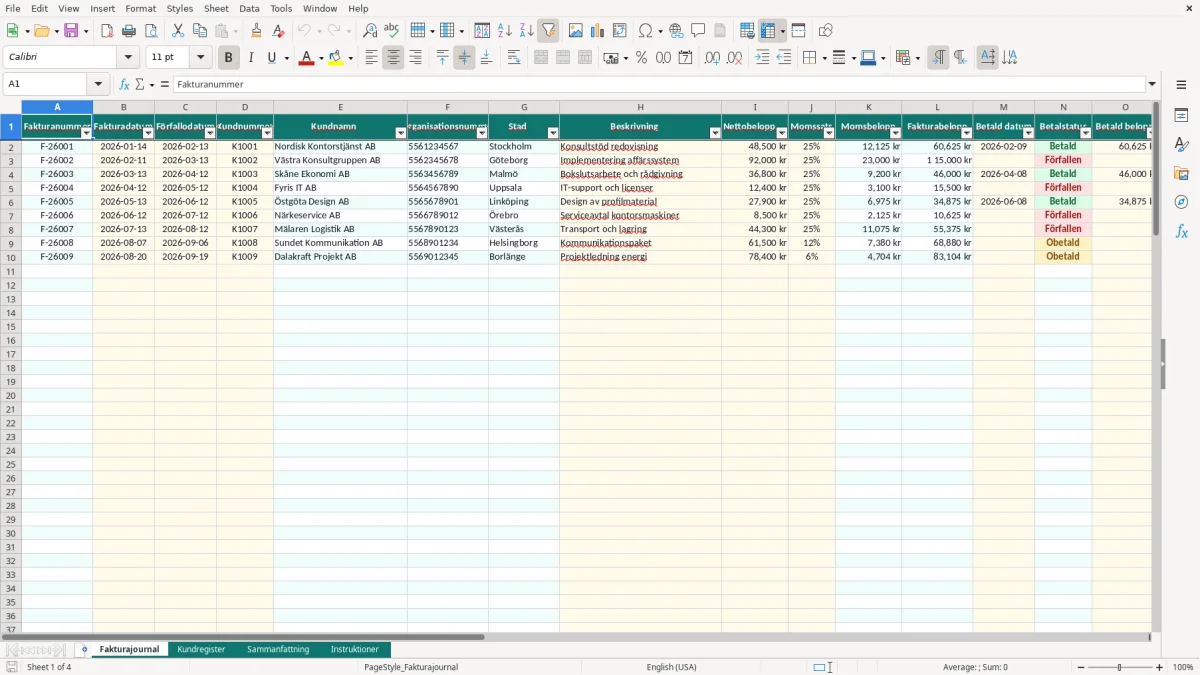Open the Sheet menu
The image size is (1200, 675).
[x=216, y=8]
